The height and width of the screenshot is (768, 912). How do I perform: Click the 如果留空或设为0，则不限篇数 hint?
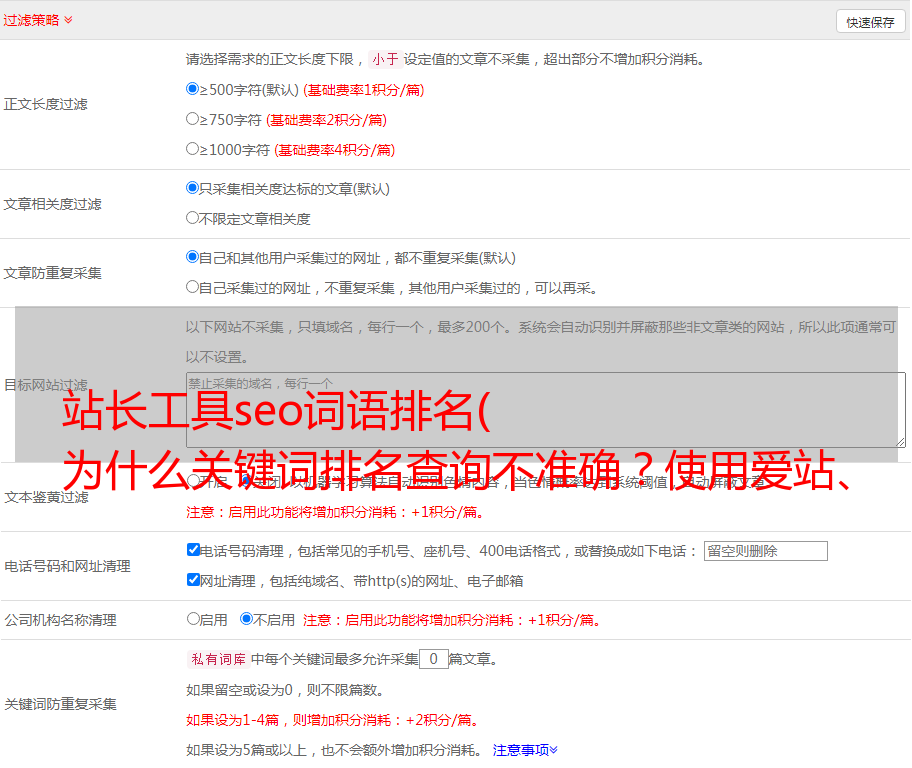[285, 690]
